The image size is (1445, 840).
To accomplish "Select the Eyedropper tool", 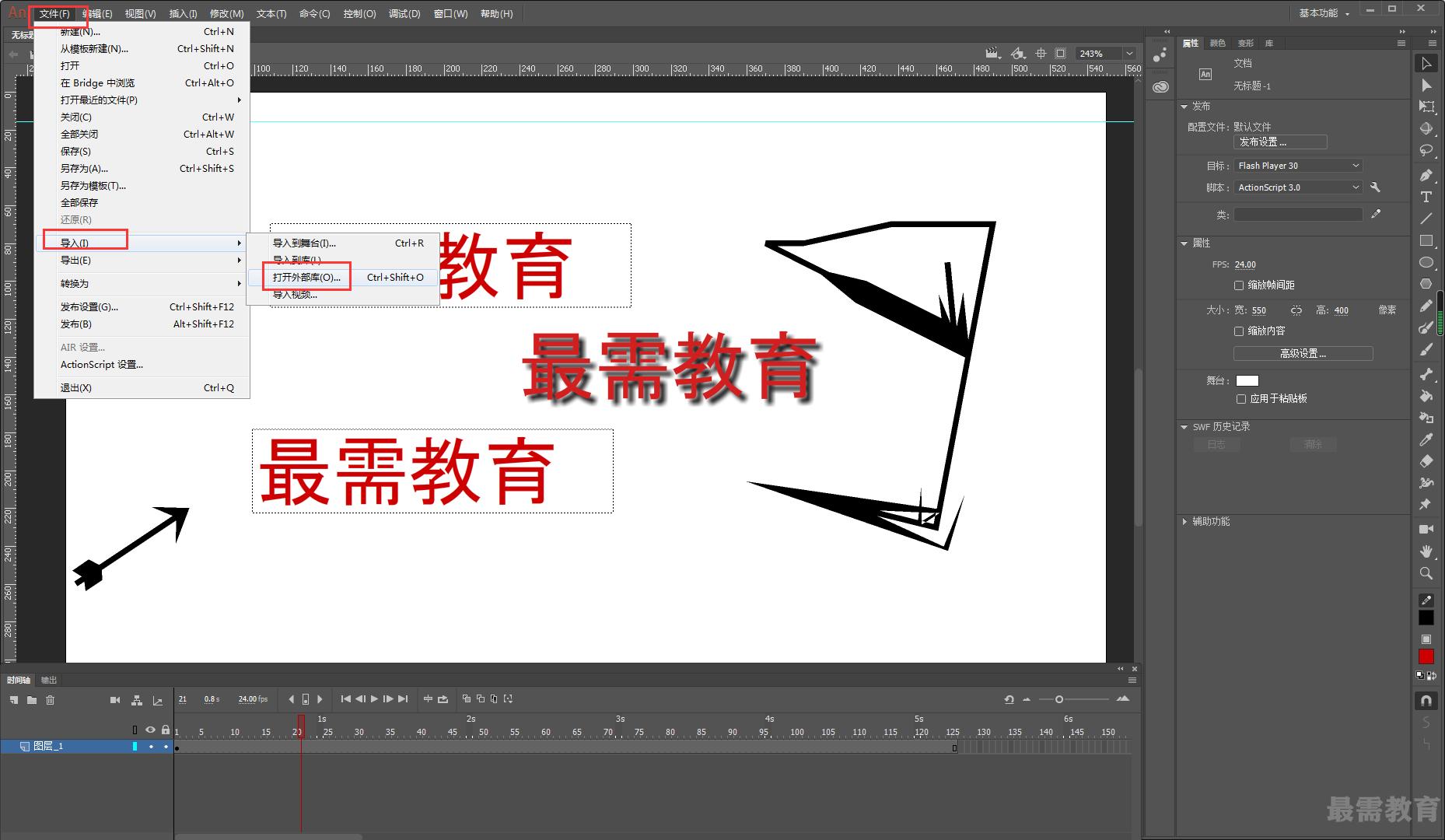I will pyautogui.click(x=1426, y=439).
